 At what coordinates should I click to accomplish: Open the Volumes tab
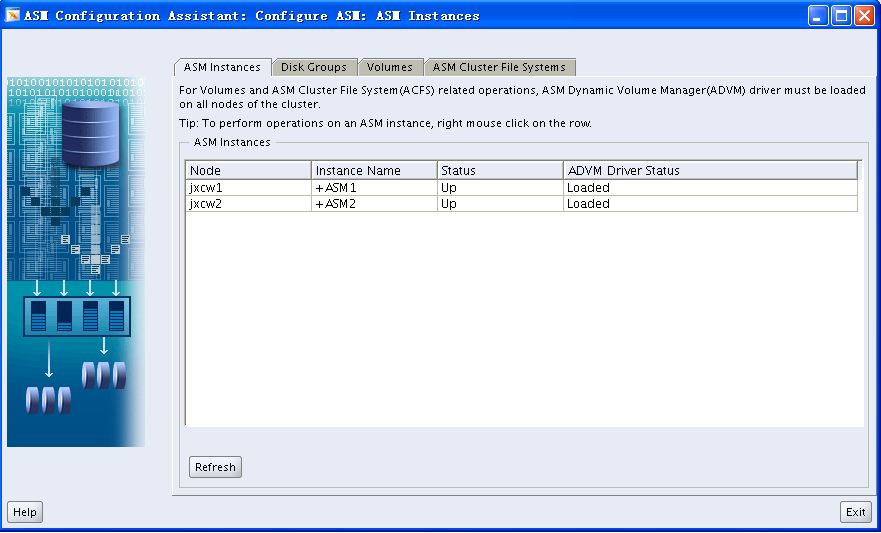390,67
